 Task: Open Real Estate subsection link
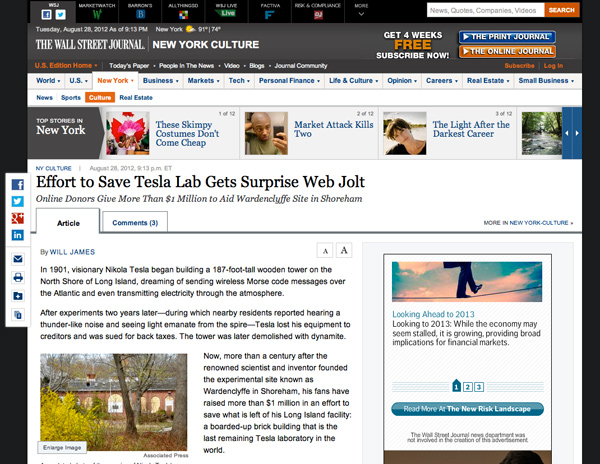click(136, 98)
